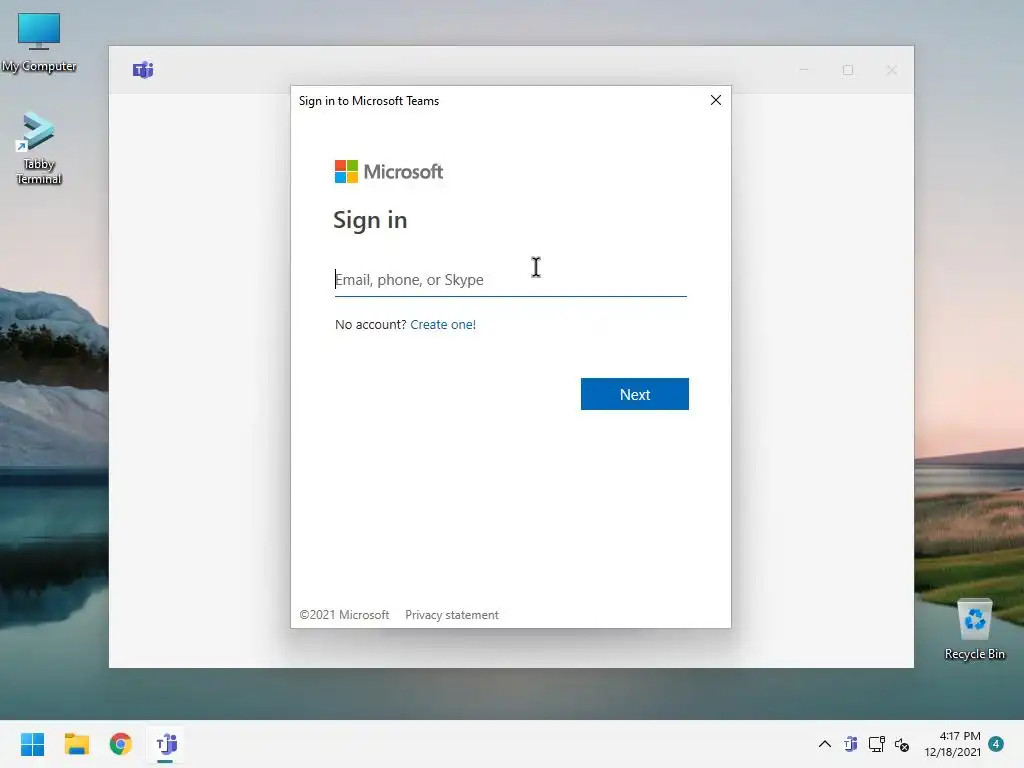Open the Privacy statement link
This screenshot has height=768, width=1024.
point(451,615)
